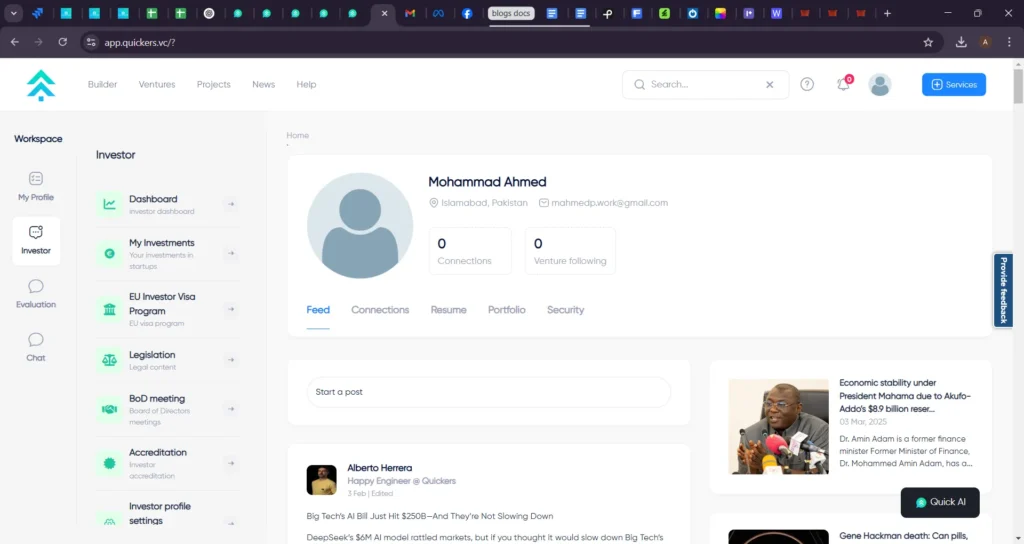The height and width of the screenshot is (544, 1024).
Task: Expand the Dashboard item arrow
Action: pos(230,205)
